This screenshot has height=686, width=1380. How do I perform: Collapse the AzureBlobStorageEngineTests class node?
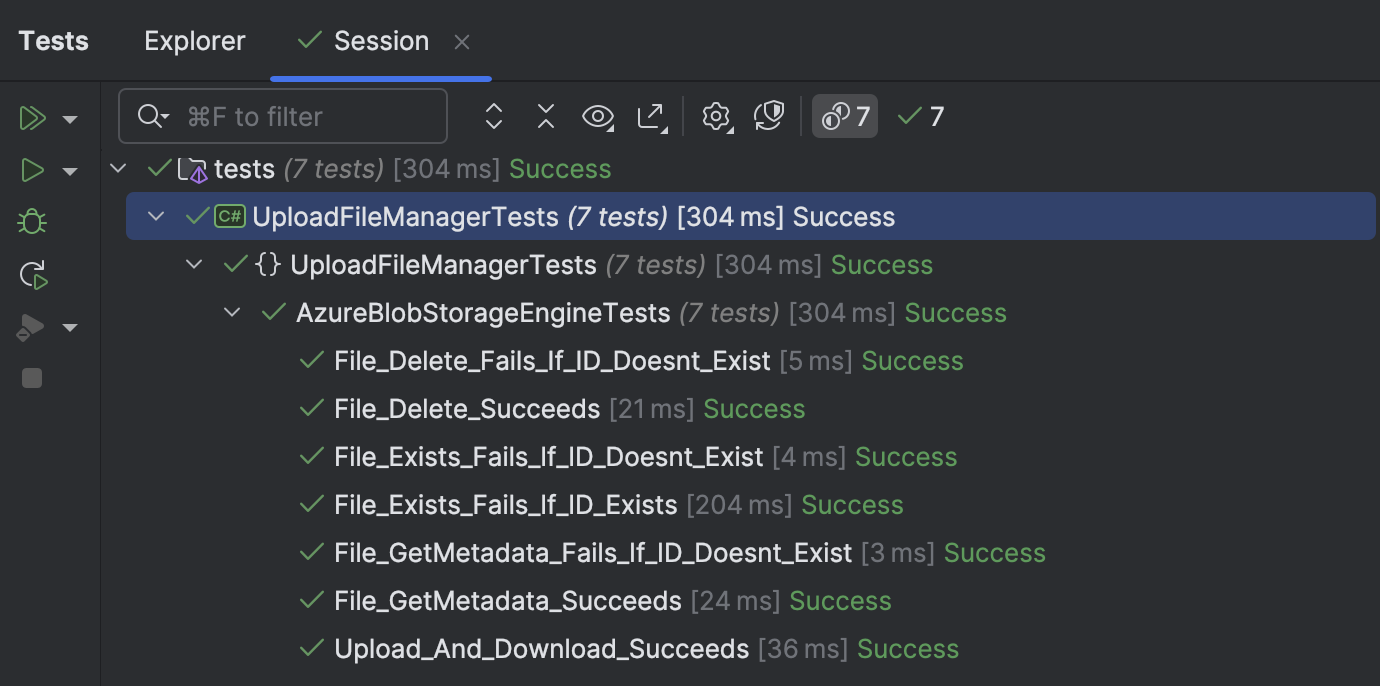232,312
